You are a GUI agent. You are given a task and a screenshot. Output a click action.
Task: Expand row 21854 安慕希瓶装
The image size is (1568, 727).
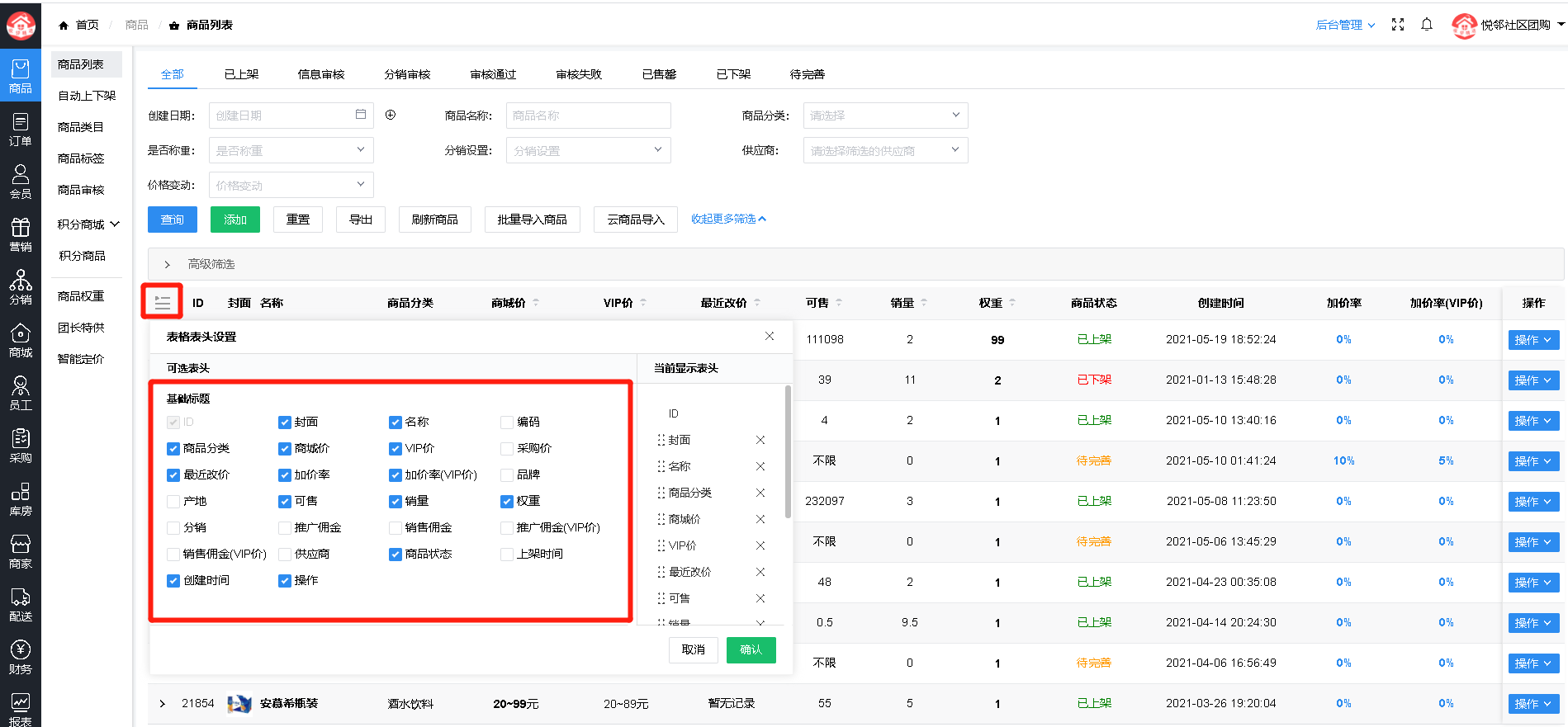click(x=163, y=704)
